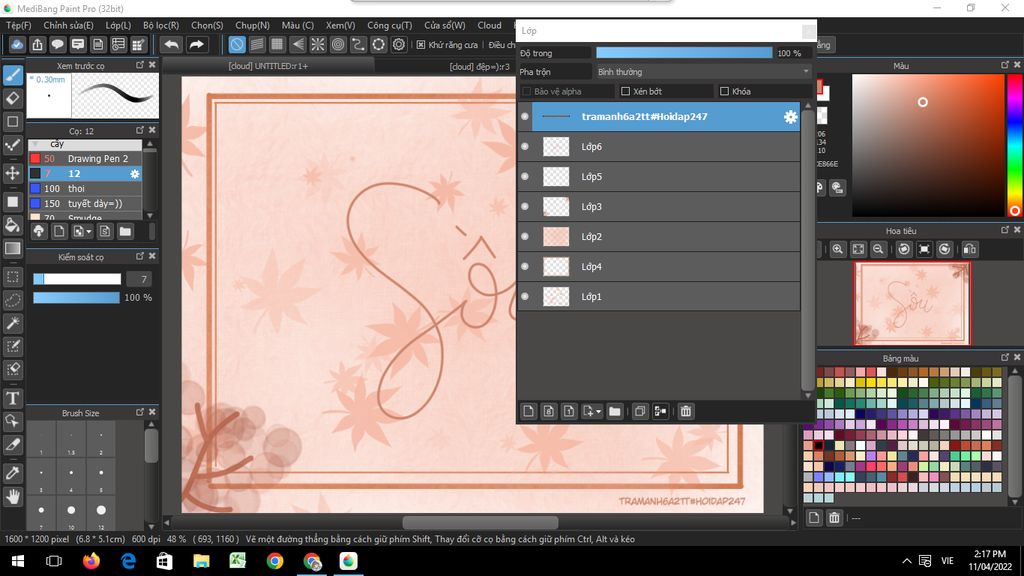Zoom in using navigator icon
The image size is (1024, 576).
coord(838,249)
